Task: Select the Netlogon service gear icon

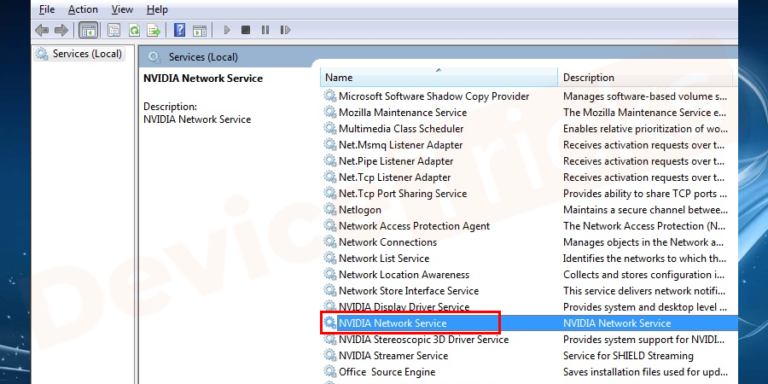Action: pos(330,210)
